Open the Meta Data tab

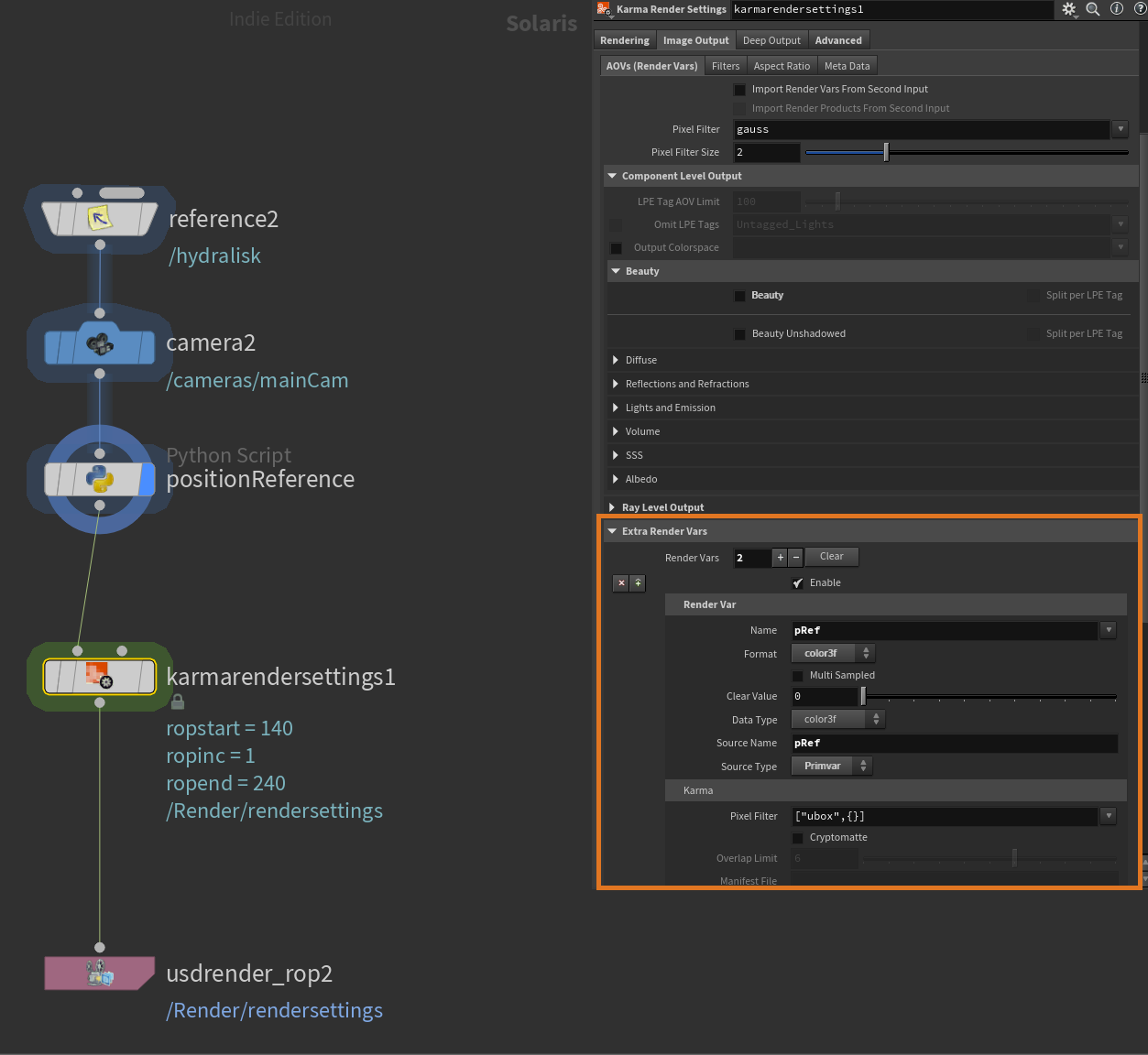pyautogui.click(x=847, y=65)
